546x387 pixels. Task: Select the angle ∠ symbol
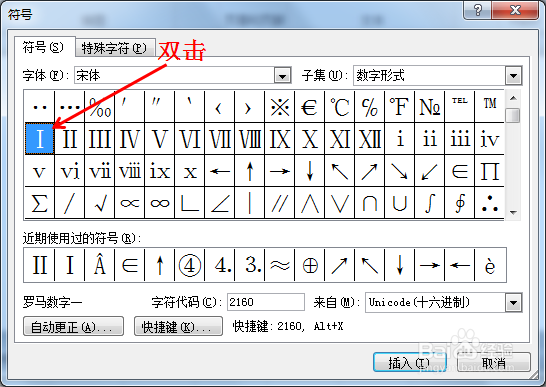(220, 203)
